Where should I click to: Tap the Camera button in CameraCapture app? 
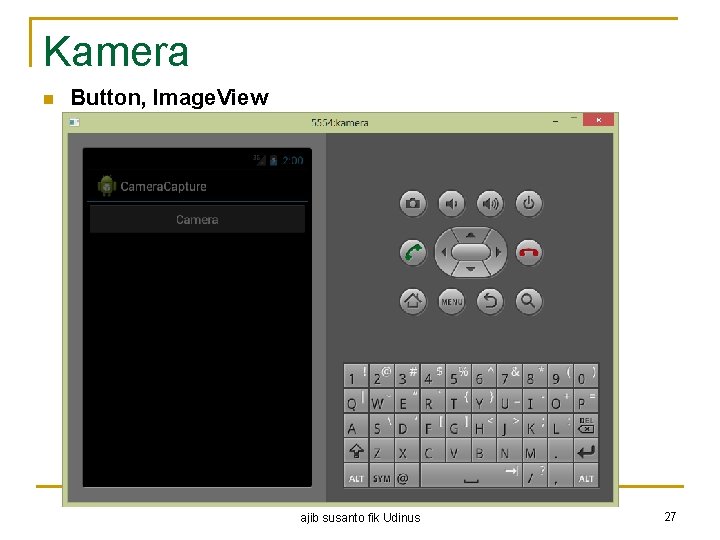(x=197, y=219)
